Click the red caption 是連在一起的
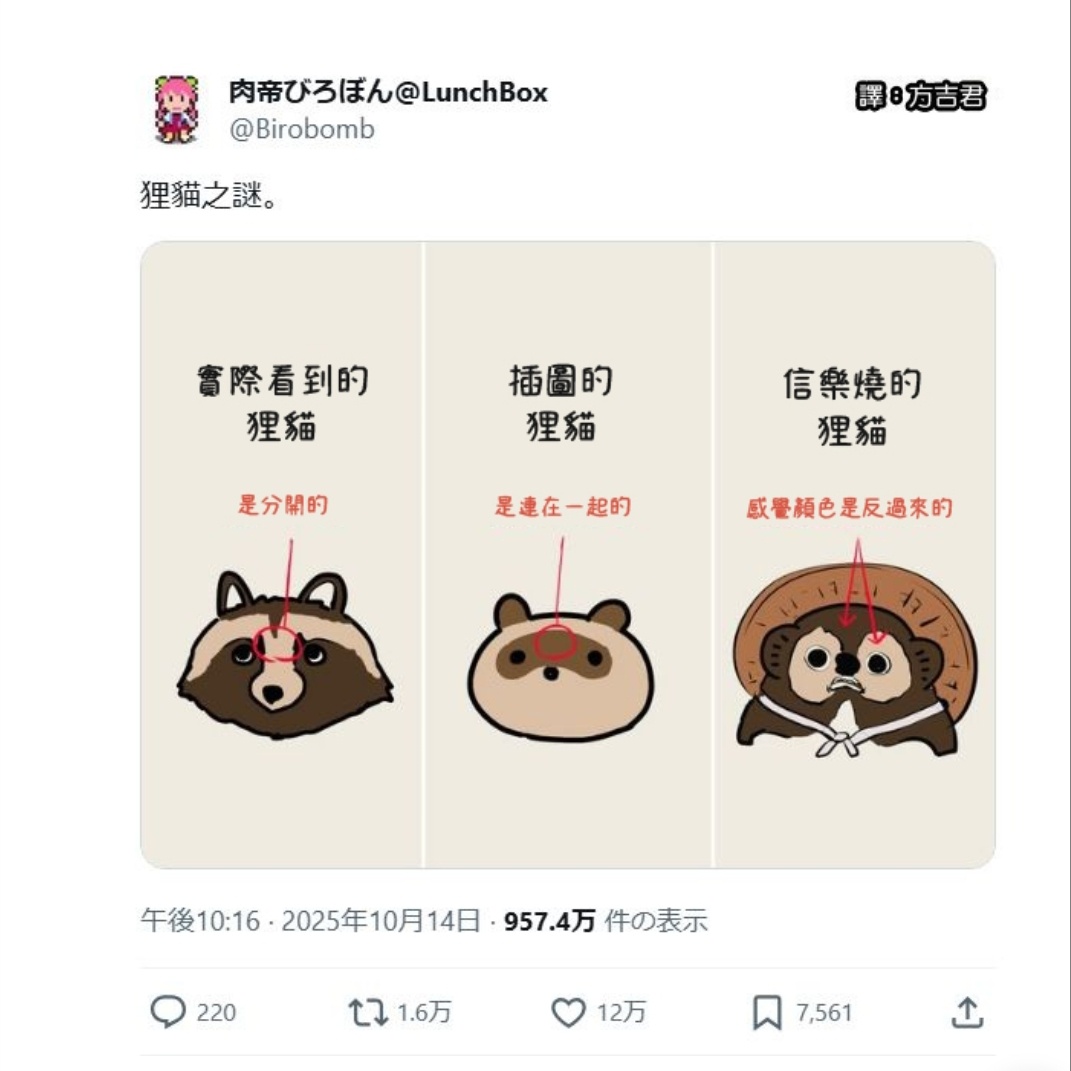The image size is (1071, 1071). point(563,507)
